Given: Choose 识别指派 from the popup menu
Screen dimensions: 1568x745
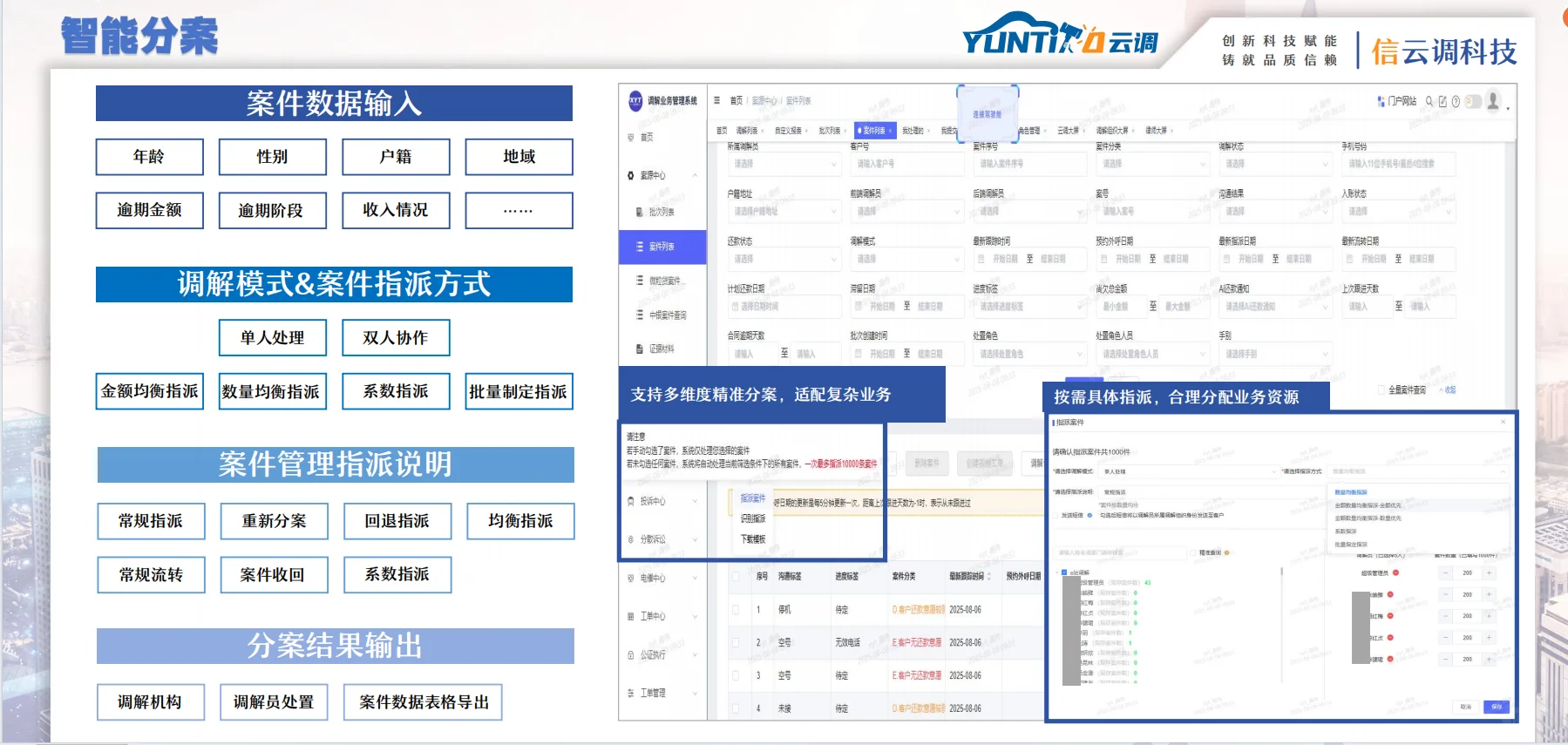Looking at the screenshot, I should point(753,518).
